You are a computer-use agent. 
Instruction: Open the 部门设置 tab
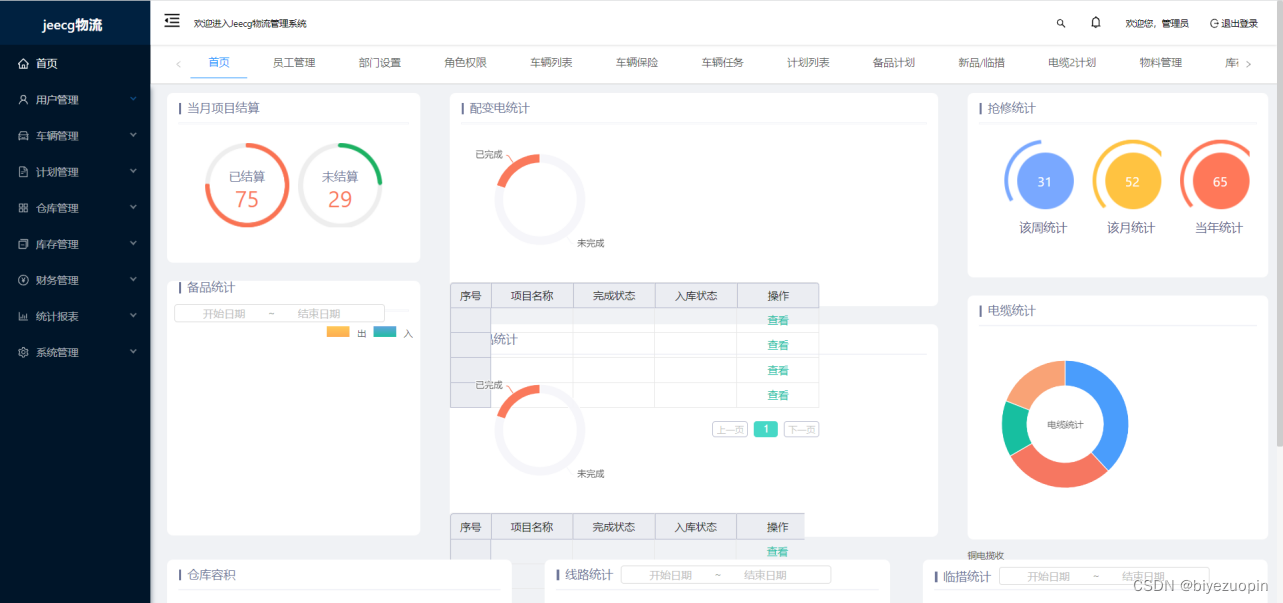click(380, 62)
